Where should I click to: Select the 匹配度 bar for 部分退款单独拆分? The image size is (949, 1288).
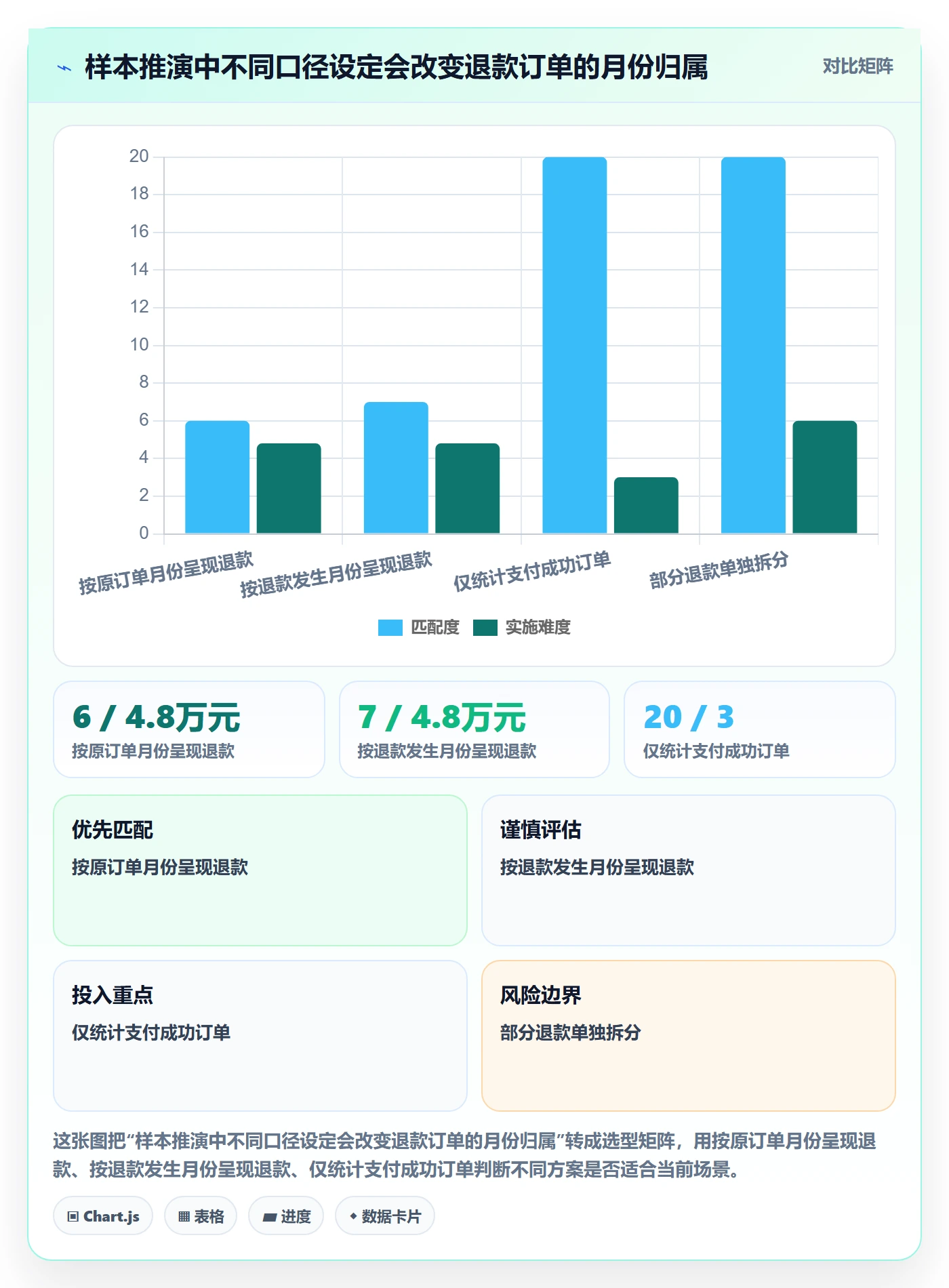coord(753,345)
